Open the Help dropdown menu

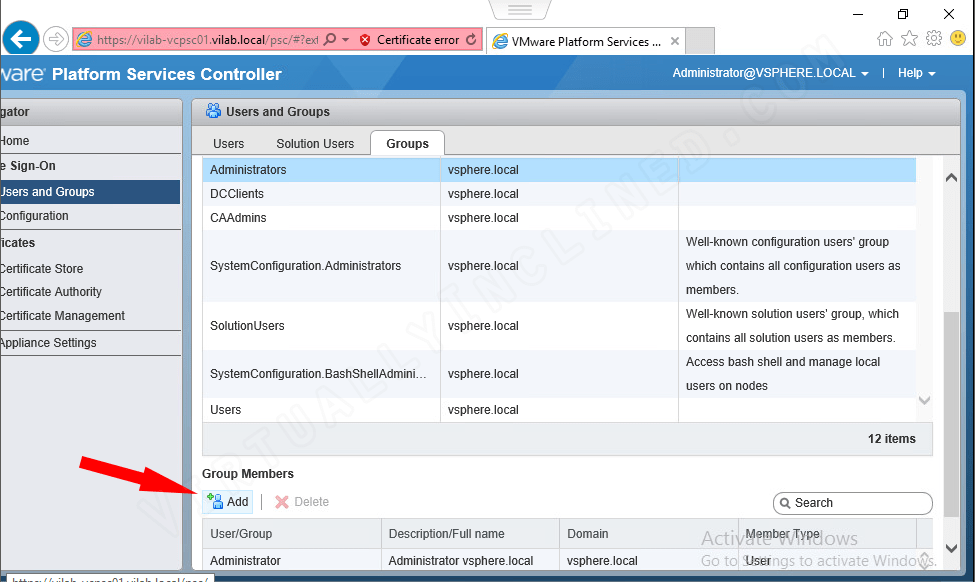click(x=915, y=73)
